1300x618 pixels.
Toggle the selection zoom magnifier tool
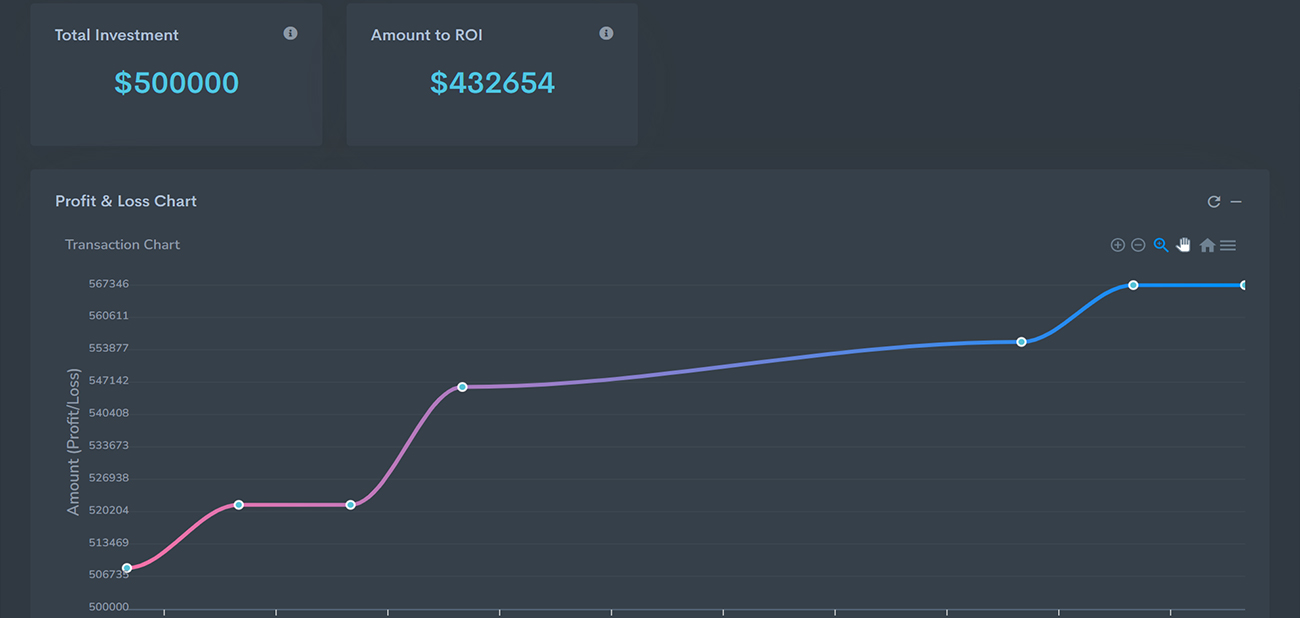(x=1160, y=245)
